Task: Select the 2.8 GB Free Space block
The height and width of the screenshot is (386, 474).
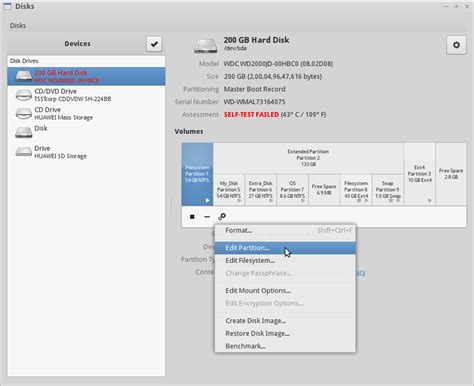Action: pyautogui.click(x=451, y=174)
